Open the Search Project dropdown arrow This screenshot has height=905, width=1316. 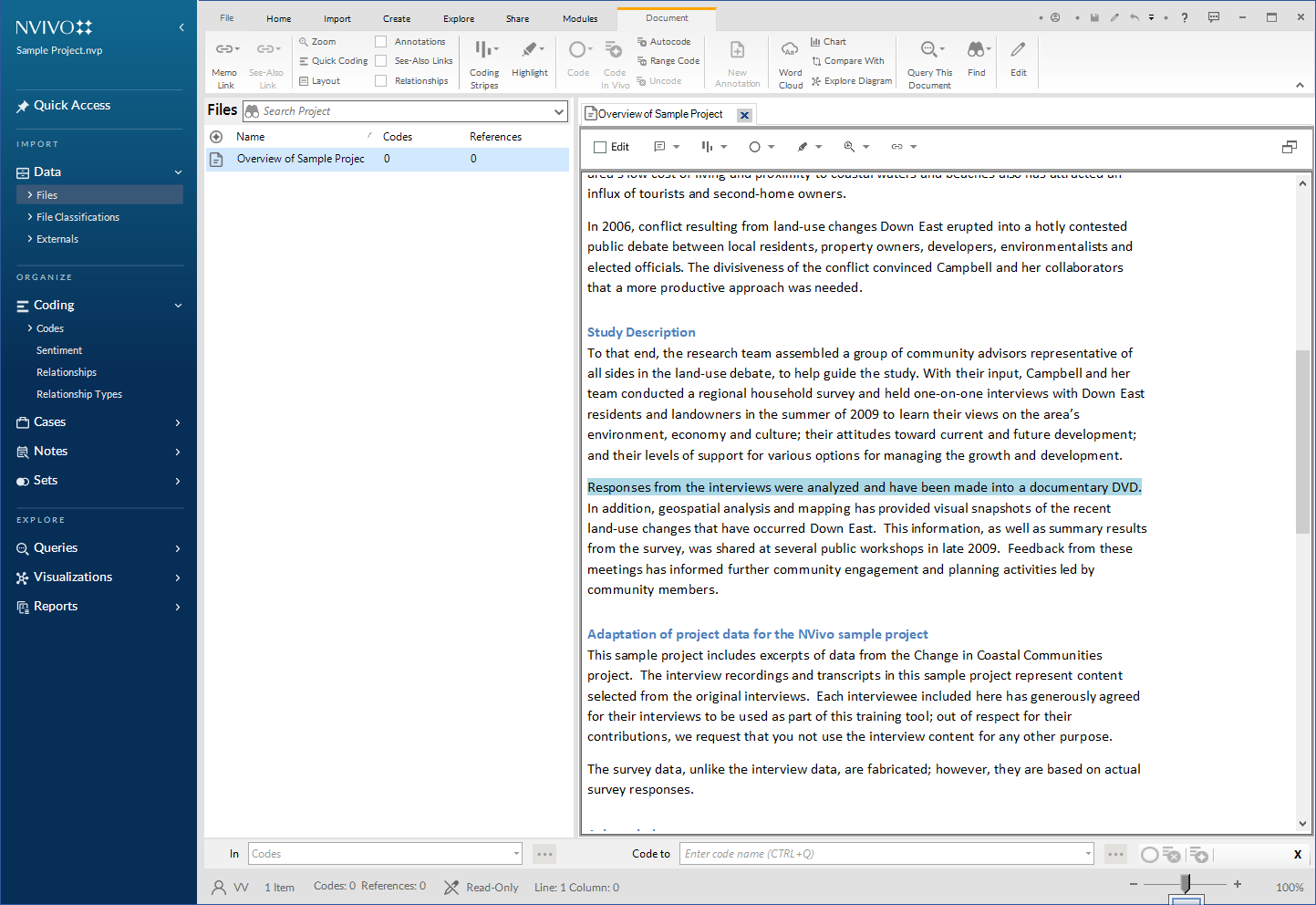click(559, 111)
